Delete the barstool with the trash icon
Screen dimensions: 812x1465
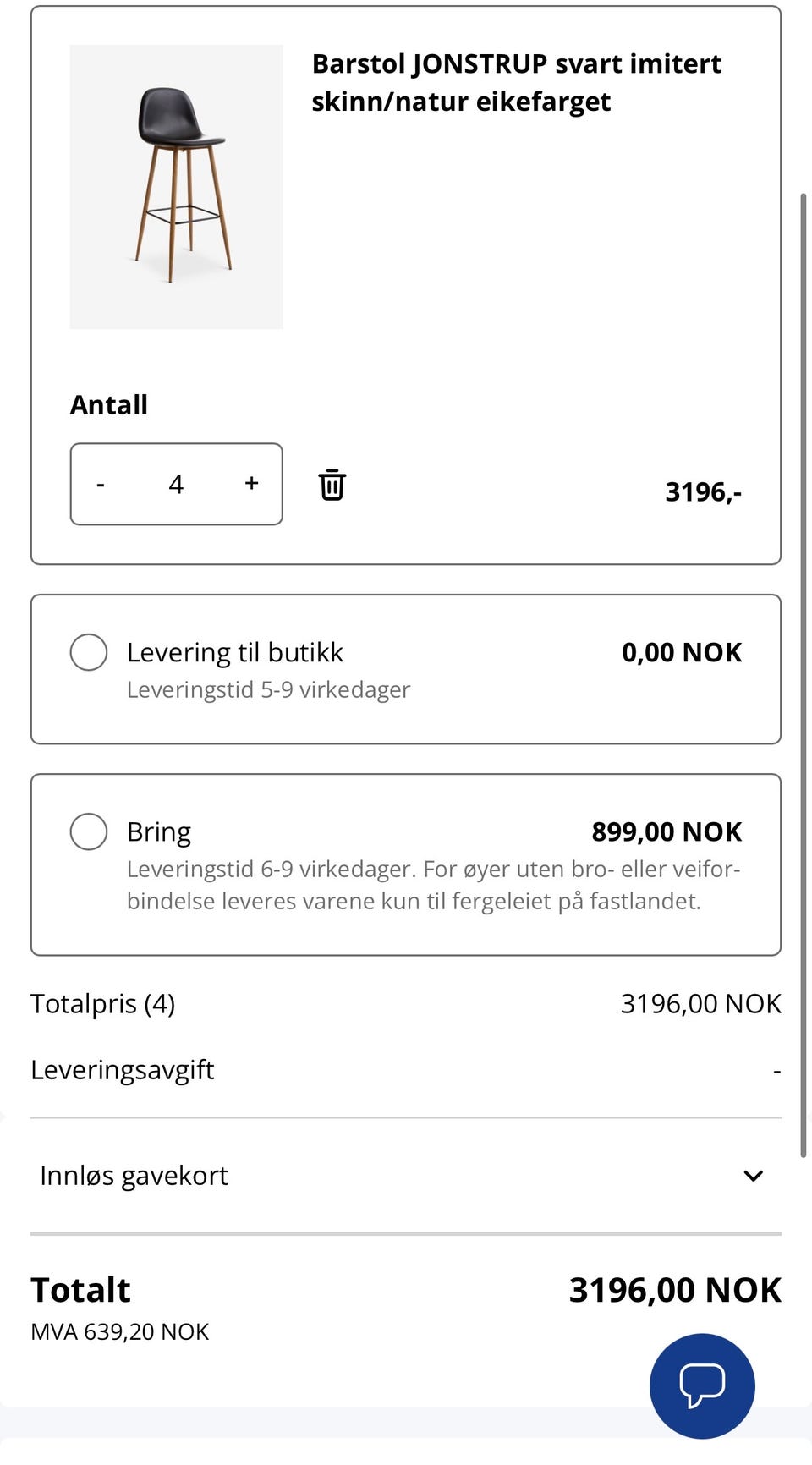coord(332,485)
